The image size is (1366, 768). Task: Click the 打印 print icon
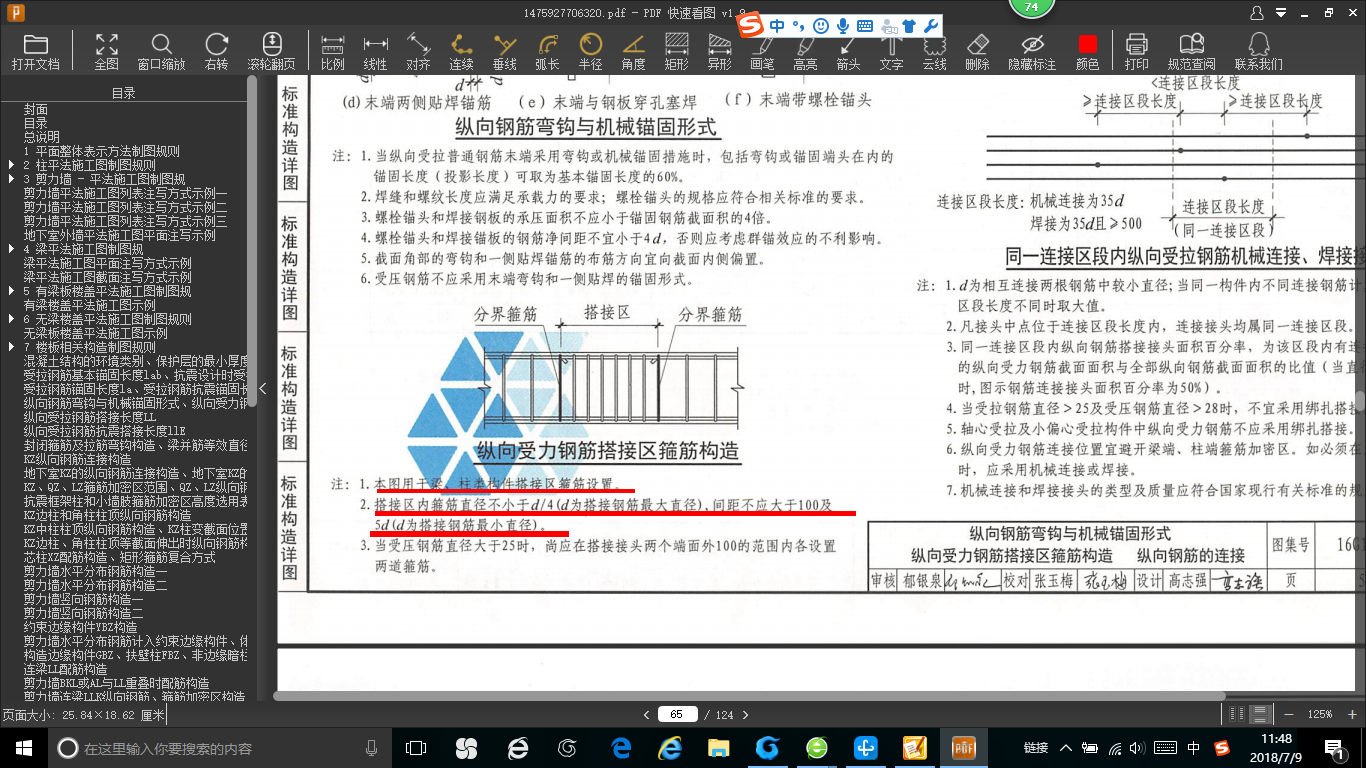coord(1136,51)
